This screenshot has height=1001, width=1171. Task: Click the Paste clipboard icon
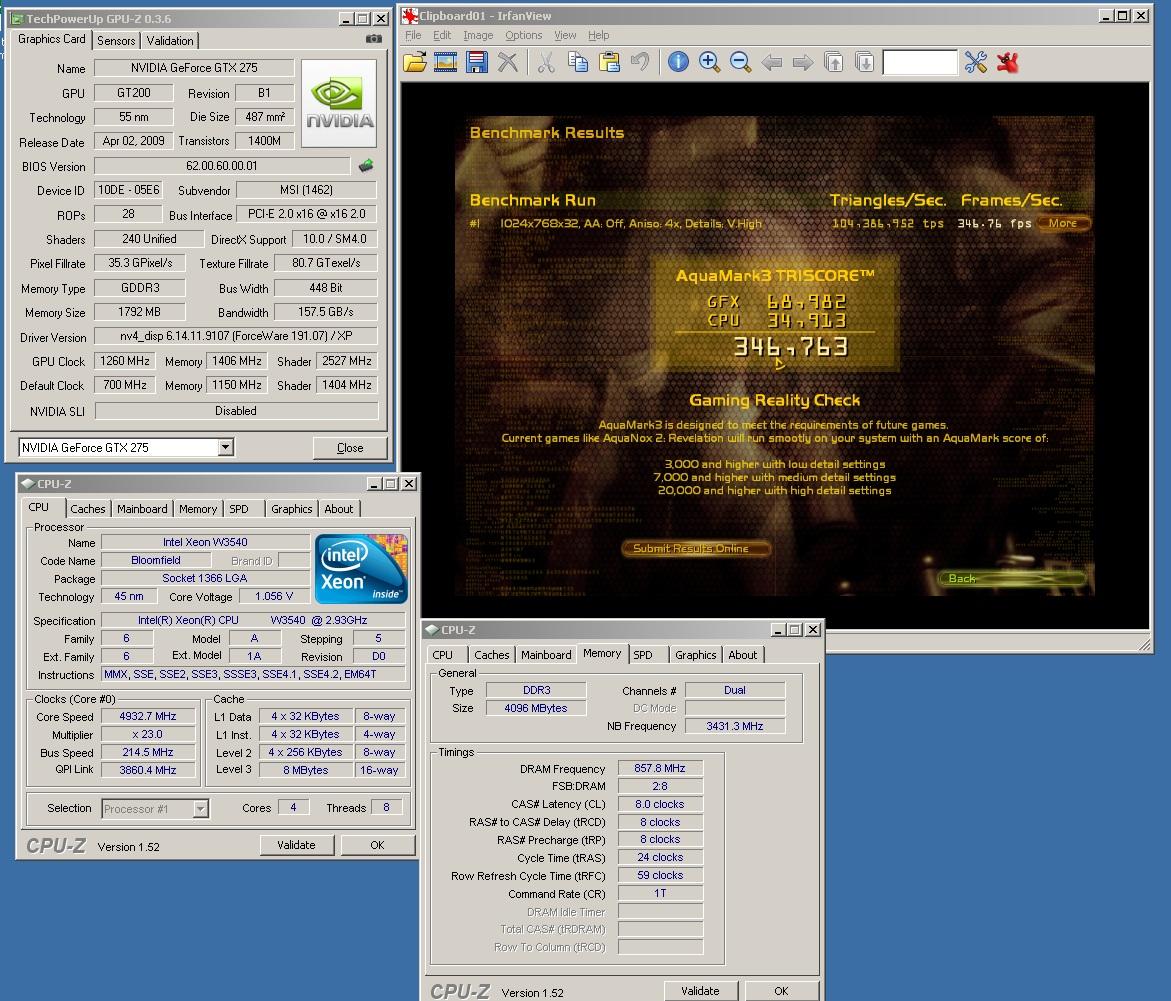tap(609, 62)
